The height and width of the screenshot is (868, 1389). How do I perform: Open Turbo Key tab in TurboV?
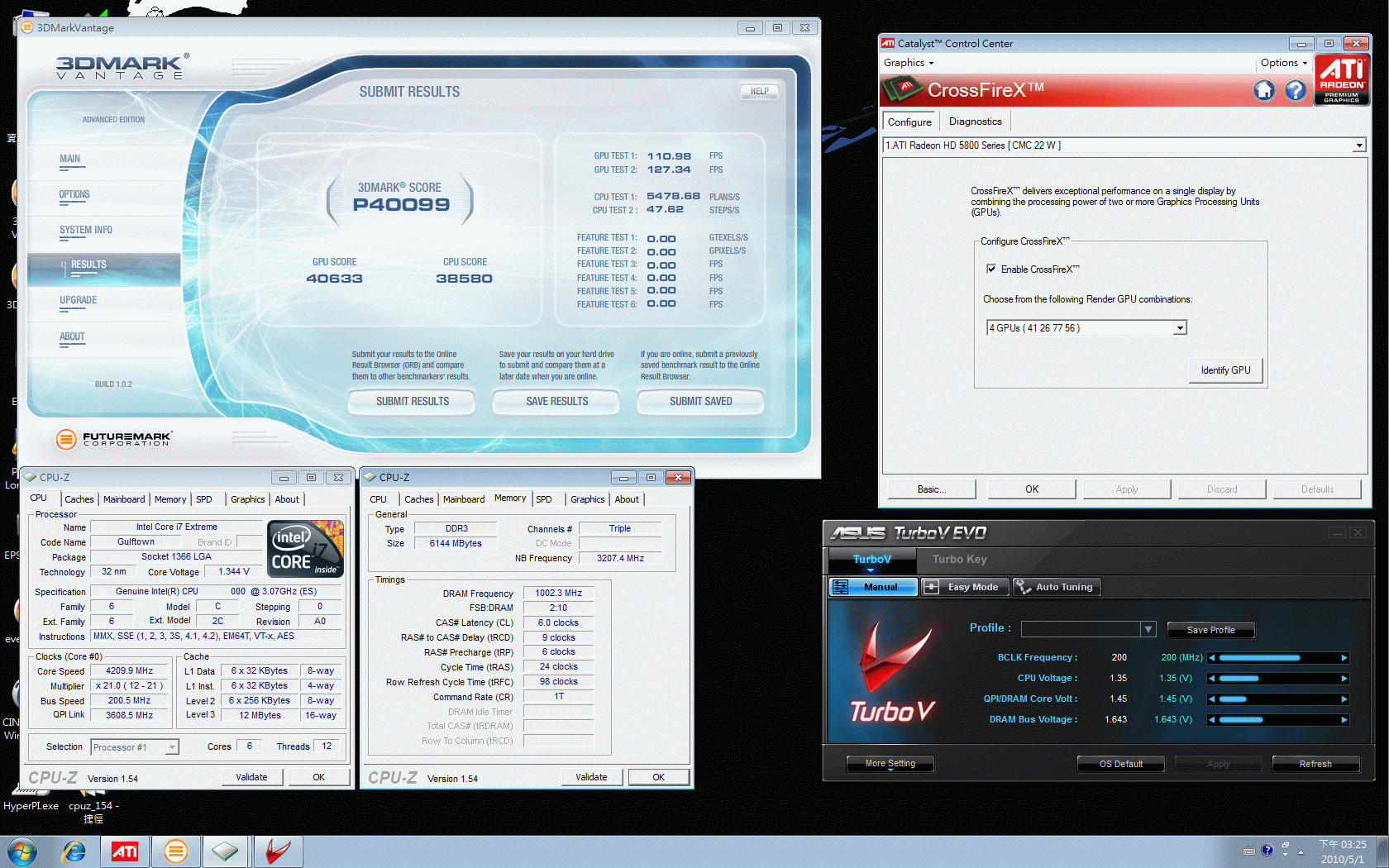[959, 560]
